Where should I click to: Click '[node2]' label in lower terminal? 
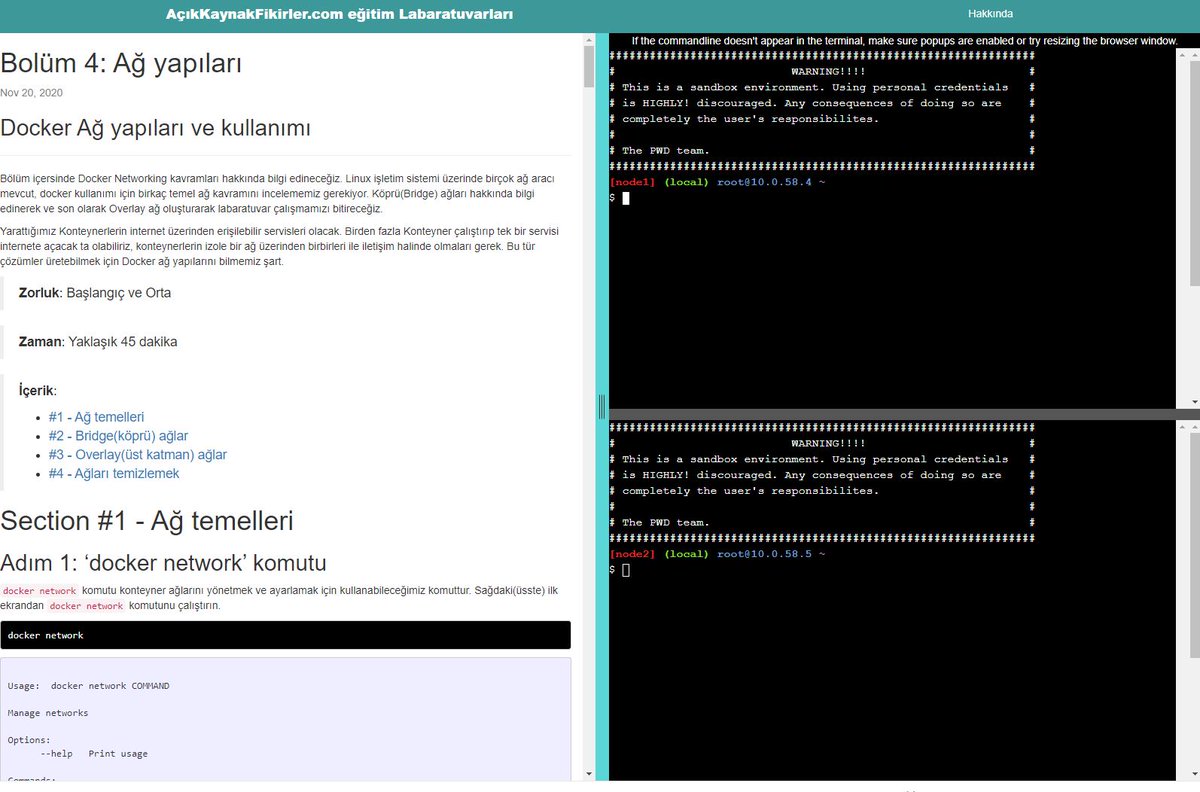coord(632,554)
